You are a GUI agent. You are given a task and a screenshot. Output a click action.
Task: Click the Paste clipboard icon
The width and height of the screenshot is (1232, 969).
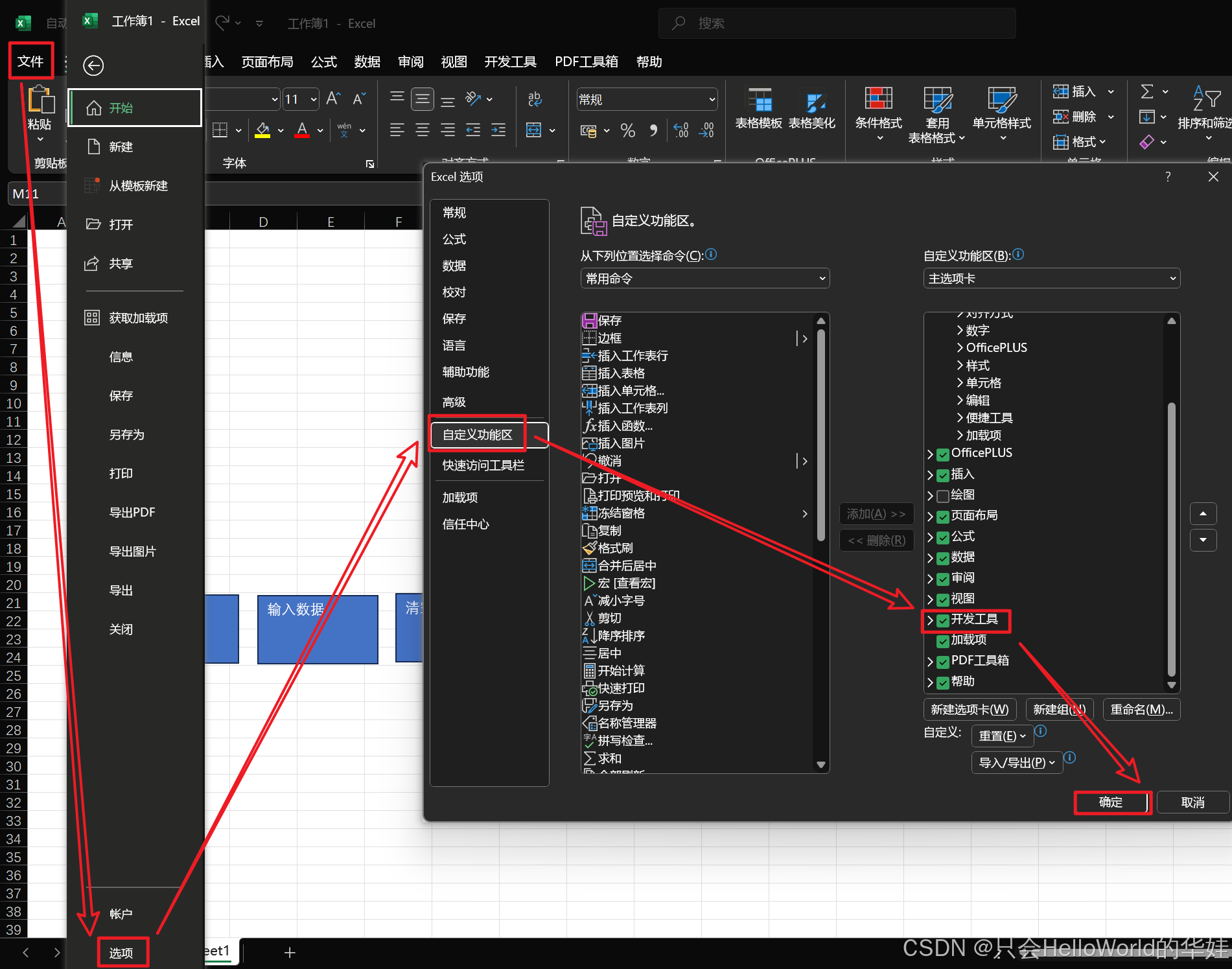[x=40, y=100]
